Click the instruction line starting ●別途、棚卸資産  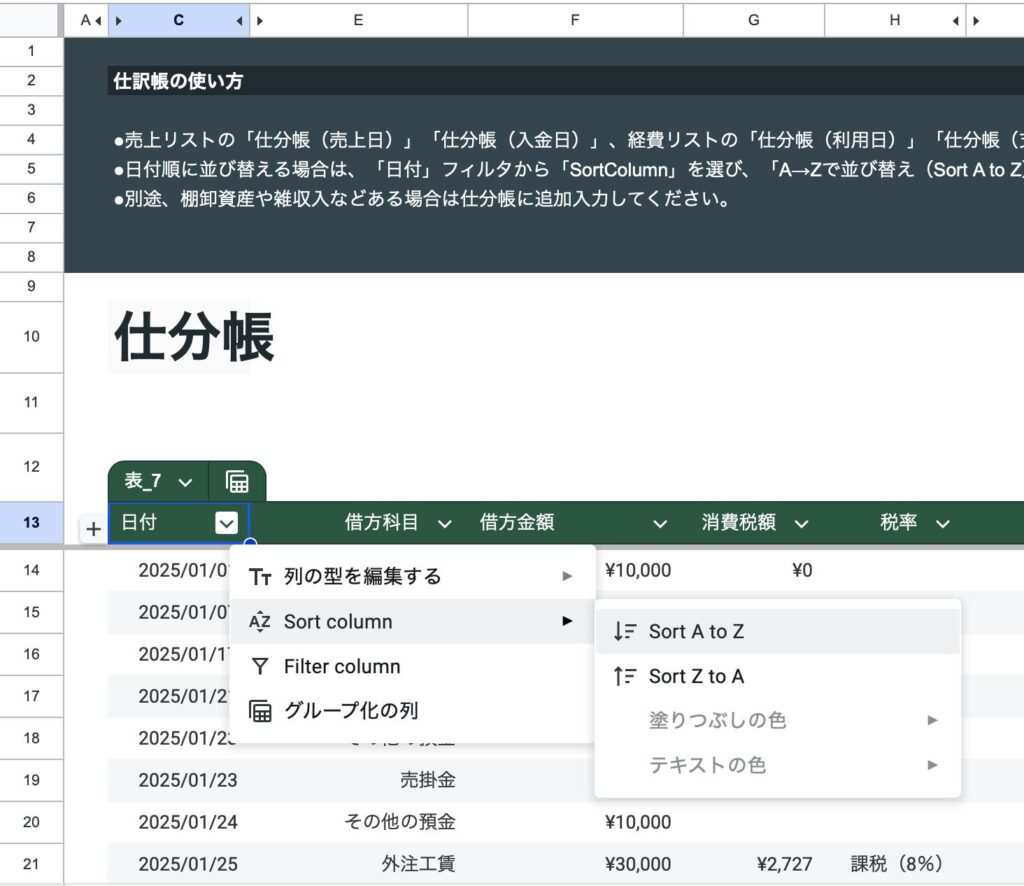(423, 198)
